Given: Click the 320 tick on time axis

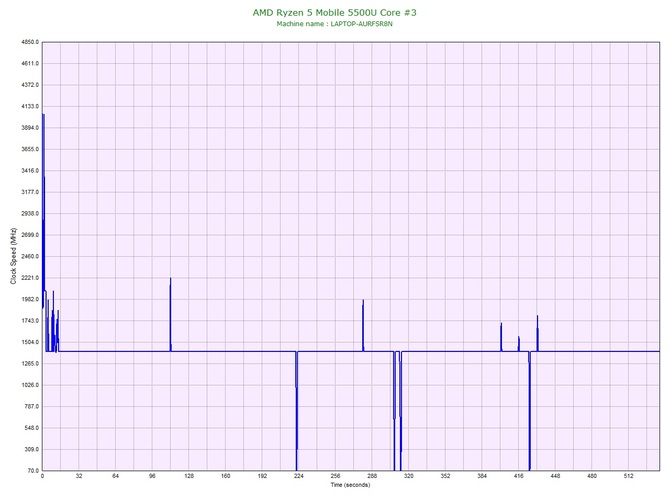Looking at the screenshot, I should tap(409, 476).
